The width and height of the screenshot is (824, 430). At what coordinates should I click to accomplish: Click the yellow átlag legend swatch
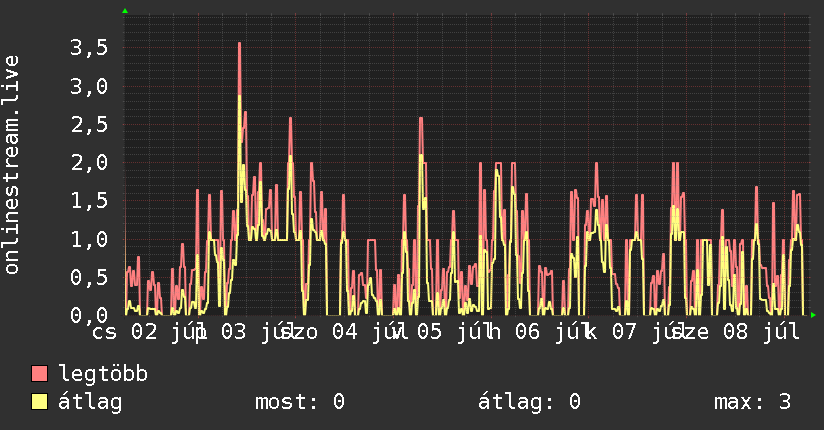(39, 402)
